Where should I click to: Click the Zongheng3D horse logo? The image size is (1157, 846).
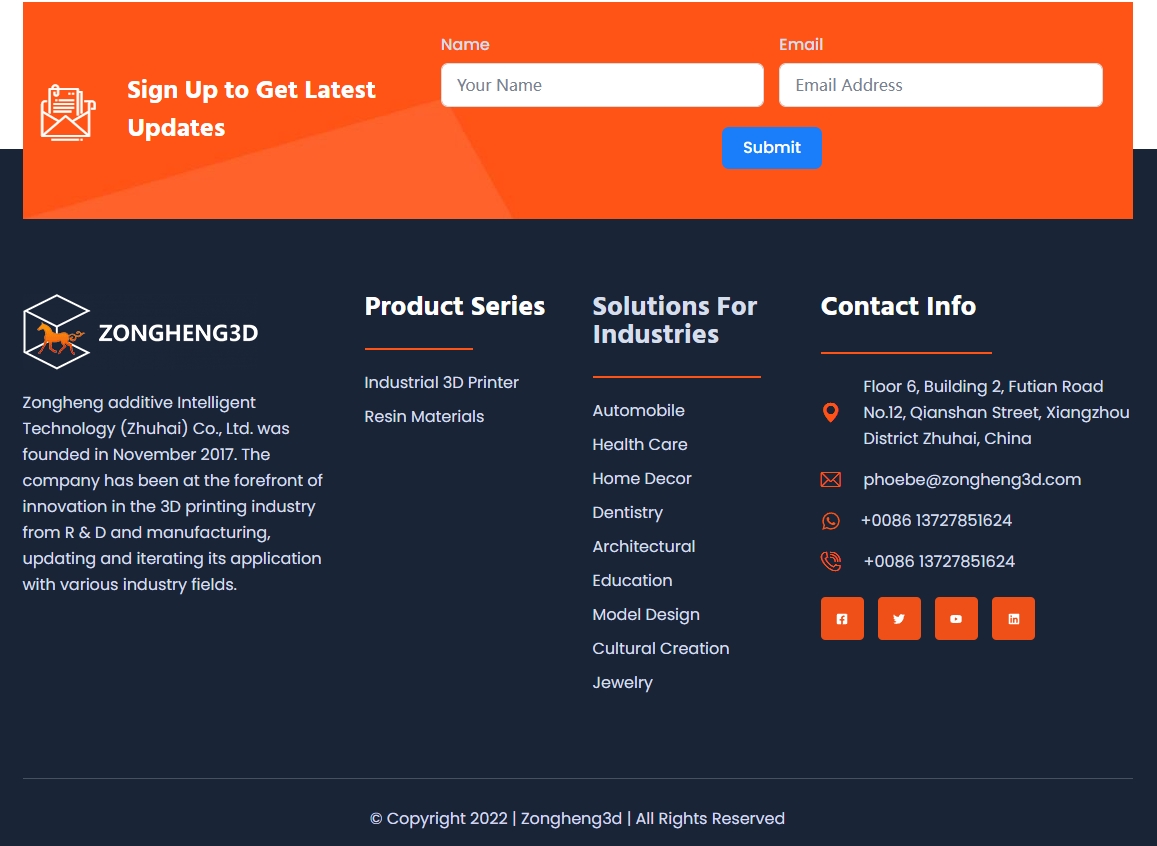point(57,332)
